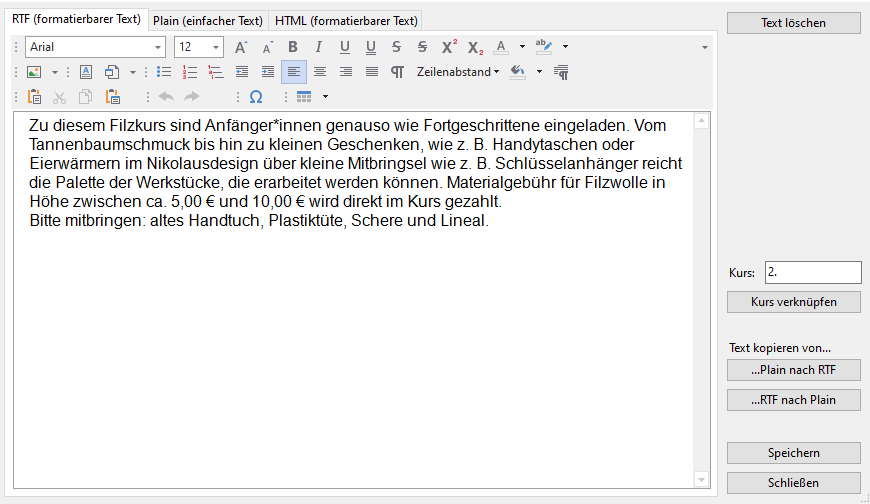Insert a picture using image icon

click(34, 72)
